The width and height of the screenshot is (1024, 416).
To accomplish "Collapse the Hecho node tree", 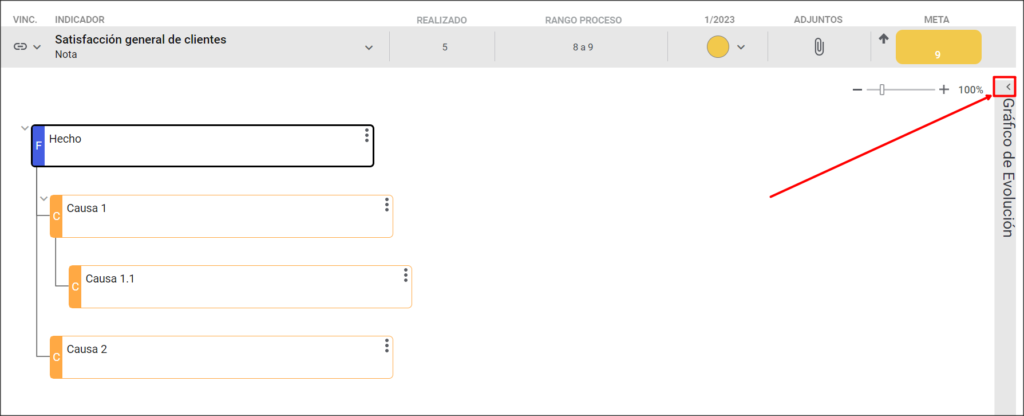I will [25, 128].
